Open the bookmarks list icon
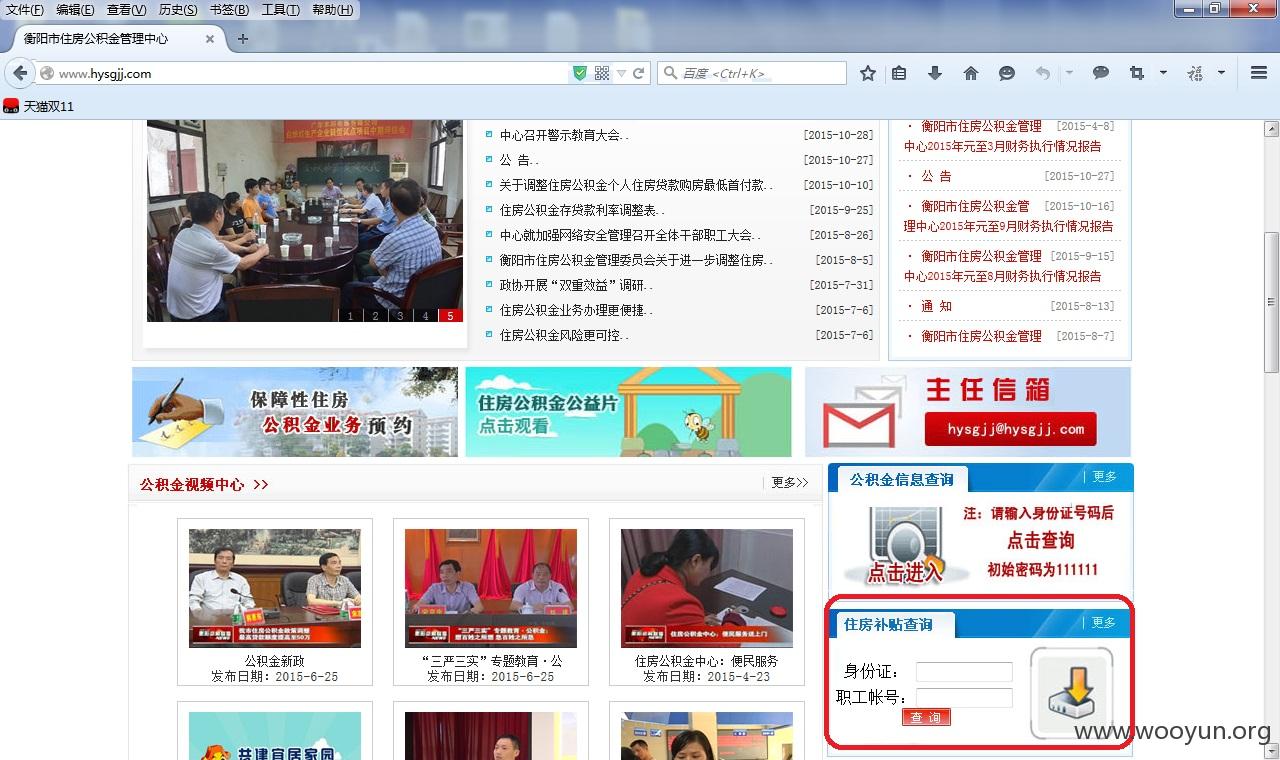The height and width of the screenshot is (760, 1280). click(899, 73)
